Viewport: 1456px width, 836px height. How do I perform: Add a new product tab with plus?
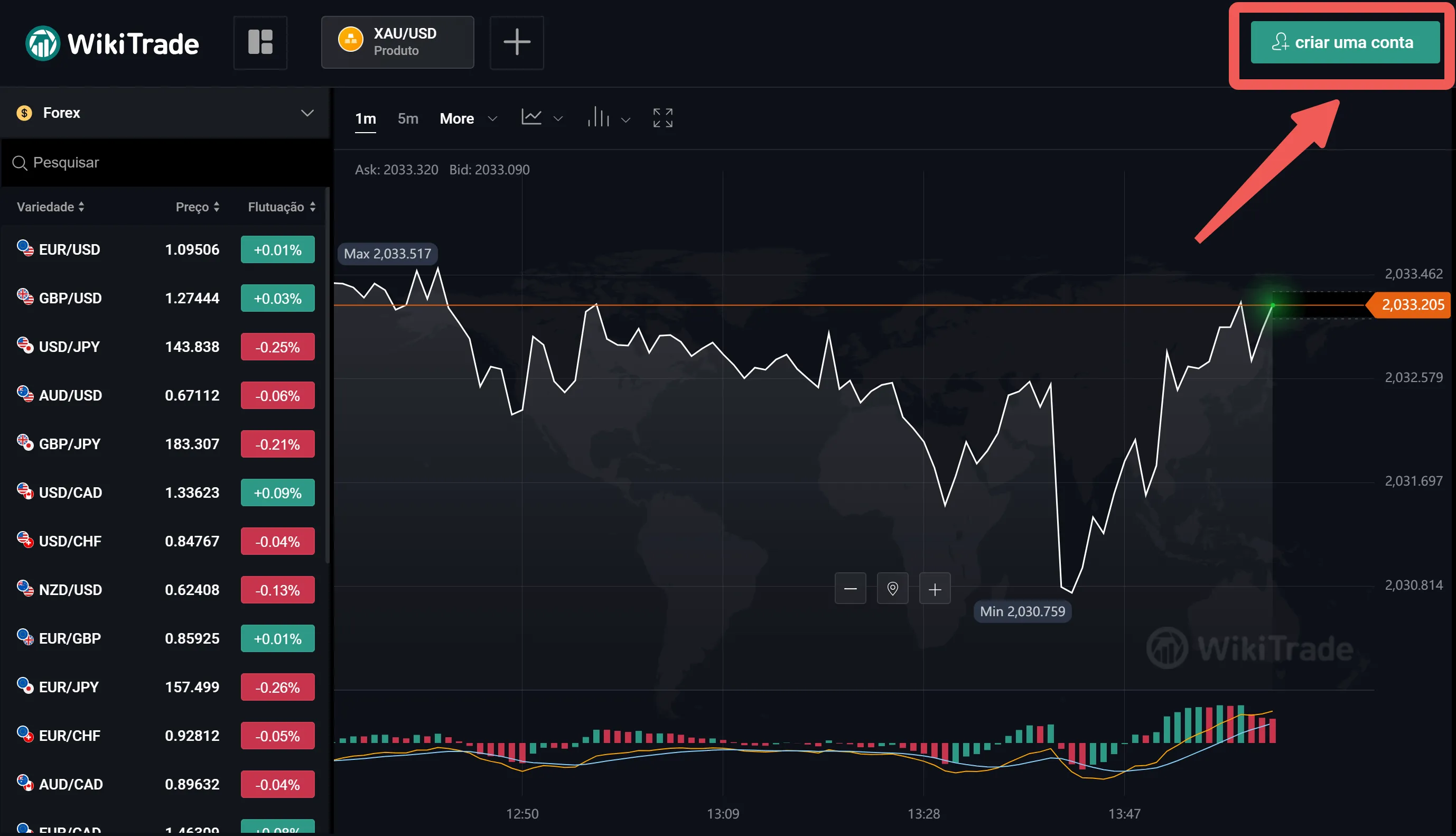[517, 42]
